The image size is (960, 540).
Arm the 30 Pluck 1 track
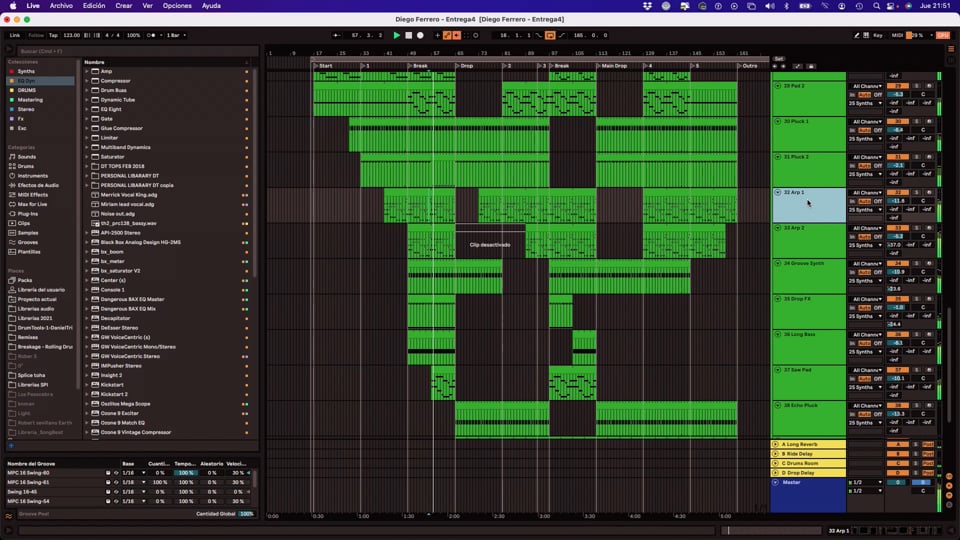[929, 121]
